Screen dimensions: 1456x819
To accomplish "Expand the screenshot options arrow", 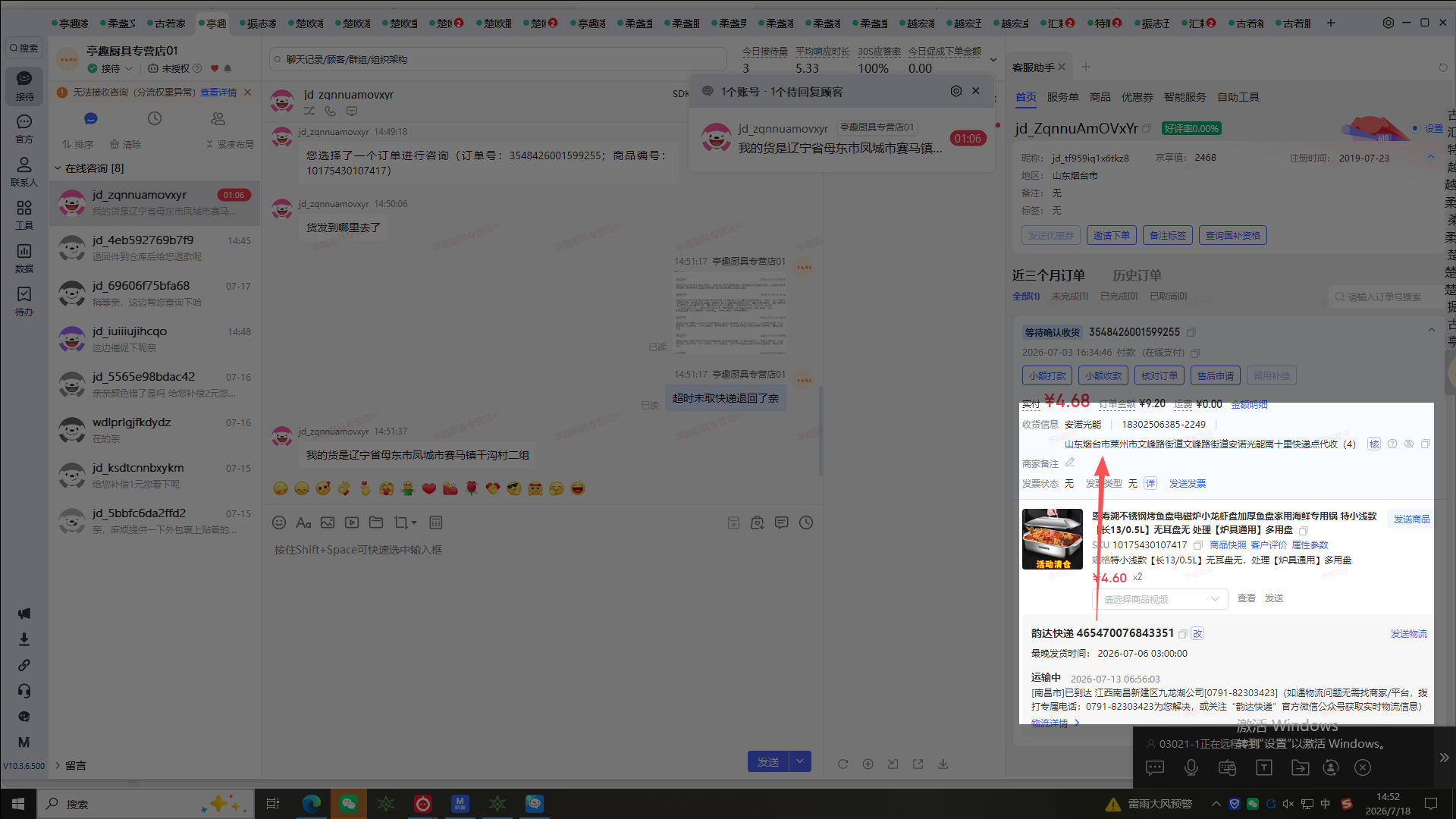I will click(x=414, y=522).
